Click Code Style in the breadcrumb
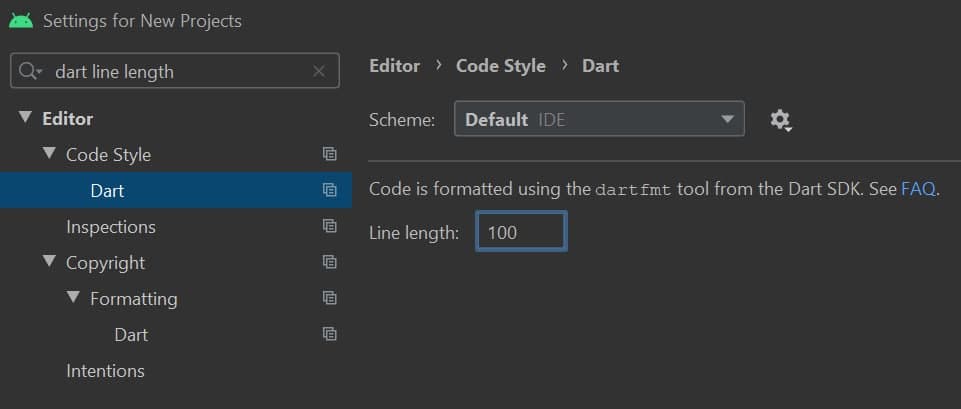 (501, 66)
